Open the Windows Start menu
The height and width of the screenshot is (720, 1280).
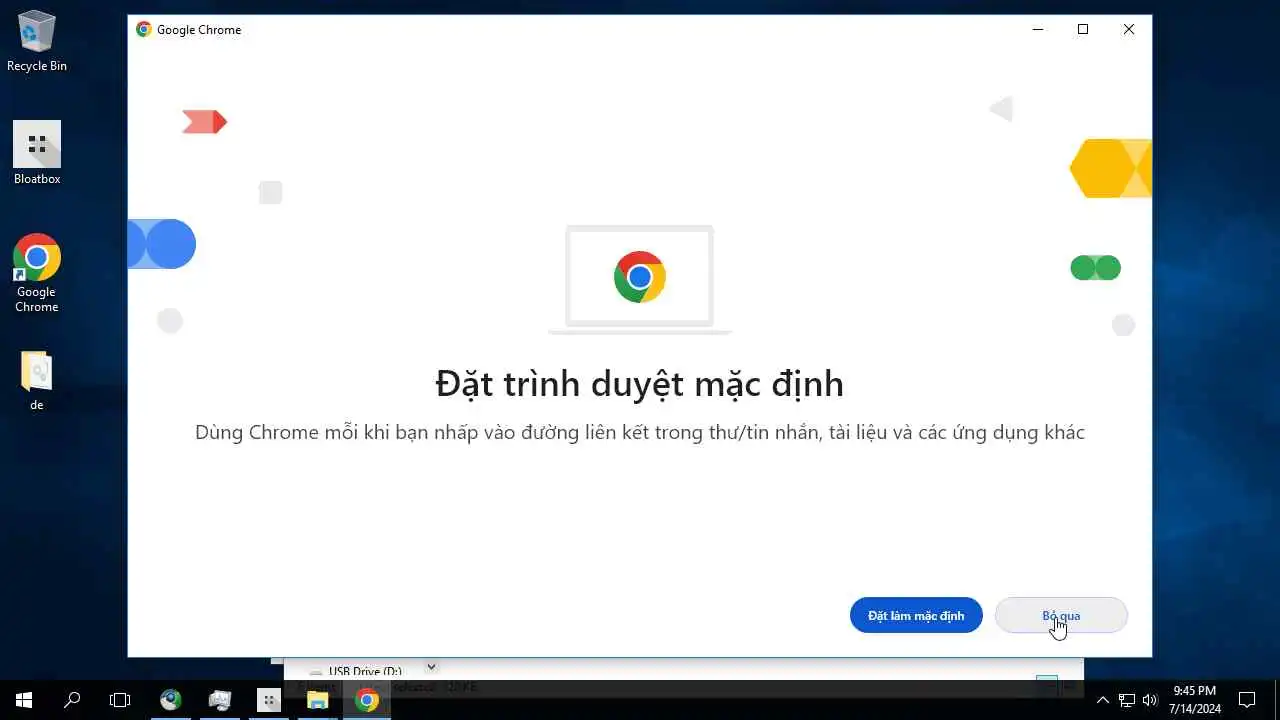(x=24, y=700)
